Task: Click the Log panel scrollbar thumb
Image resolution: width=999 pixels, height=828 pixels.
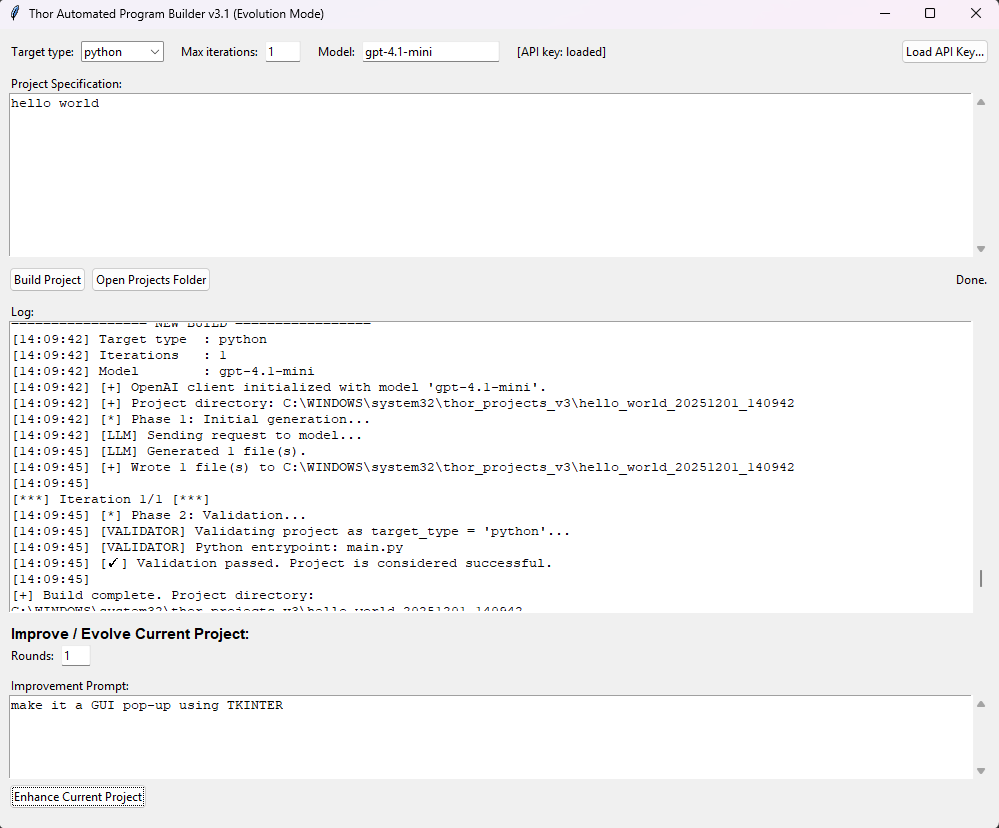Action: point(981,578)
